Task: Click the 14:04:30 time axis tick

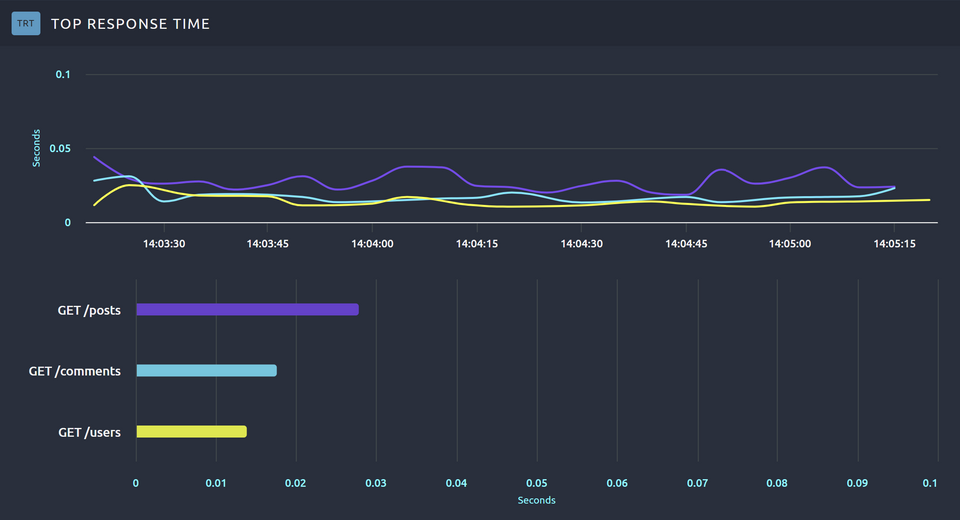Action: click(580, 243)
